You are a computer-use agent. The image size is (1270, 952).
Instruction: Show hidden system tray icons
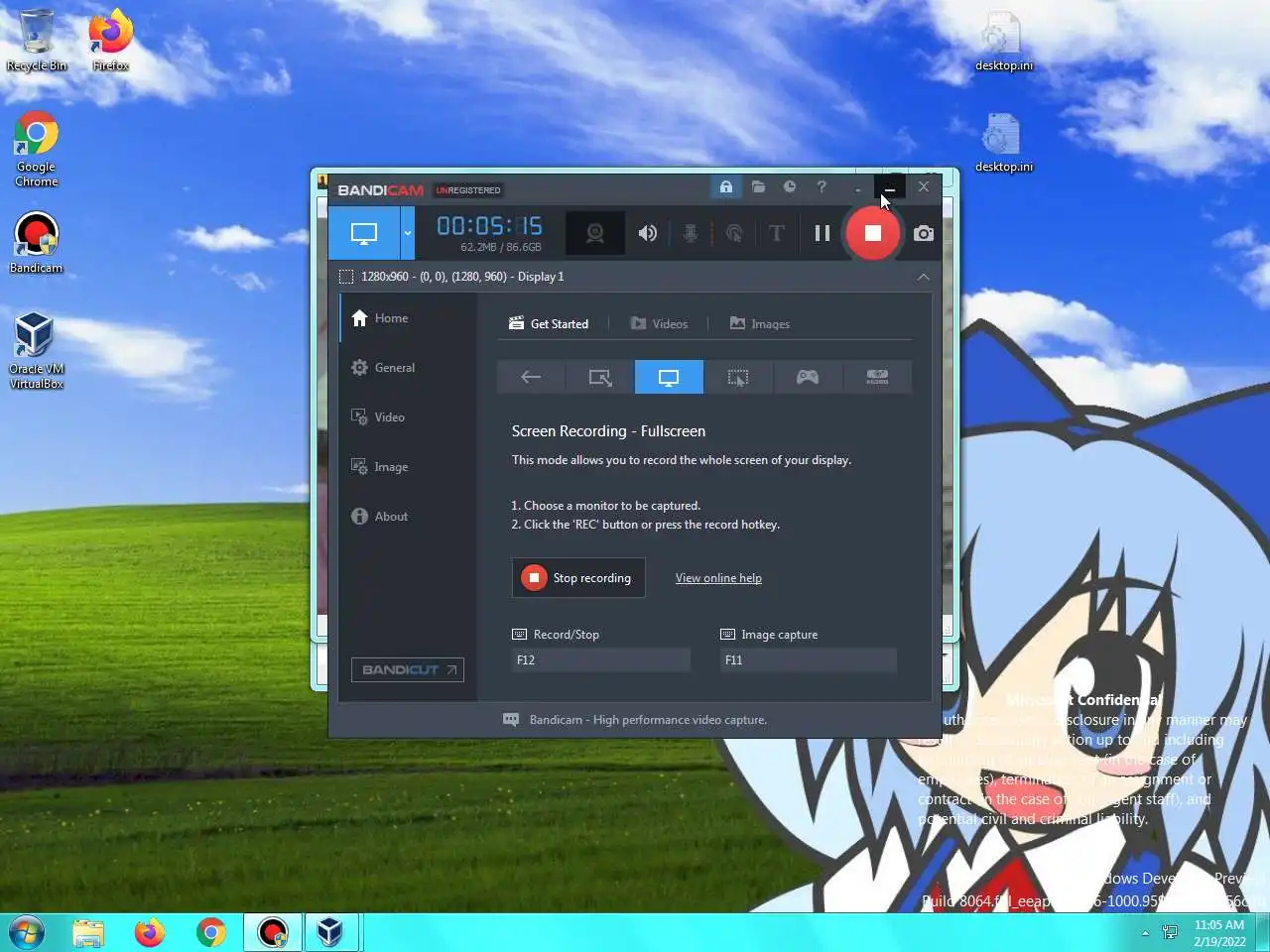(x=1145, y=933)
